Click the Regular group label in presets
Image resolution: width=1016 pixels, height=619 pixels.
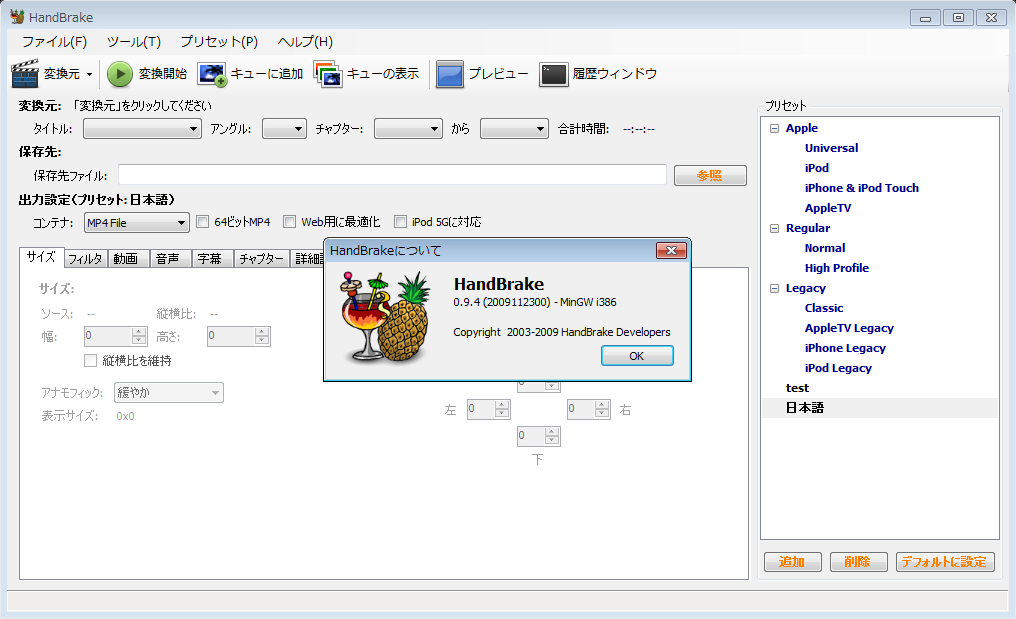point(807,228)
